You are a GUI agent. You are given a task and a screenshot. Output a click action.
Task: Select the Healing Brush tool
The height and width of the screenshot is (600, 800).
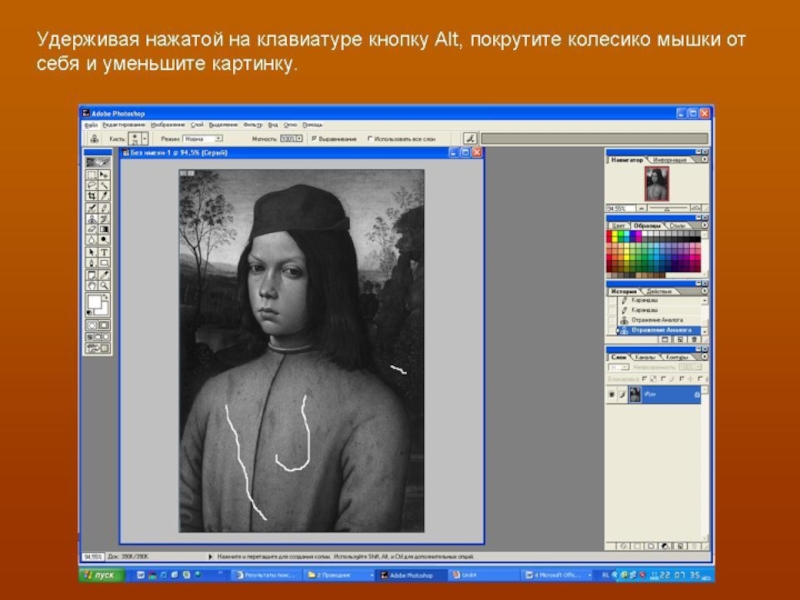tap(92, 208)
